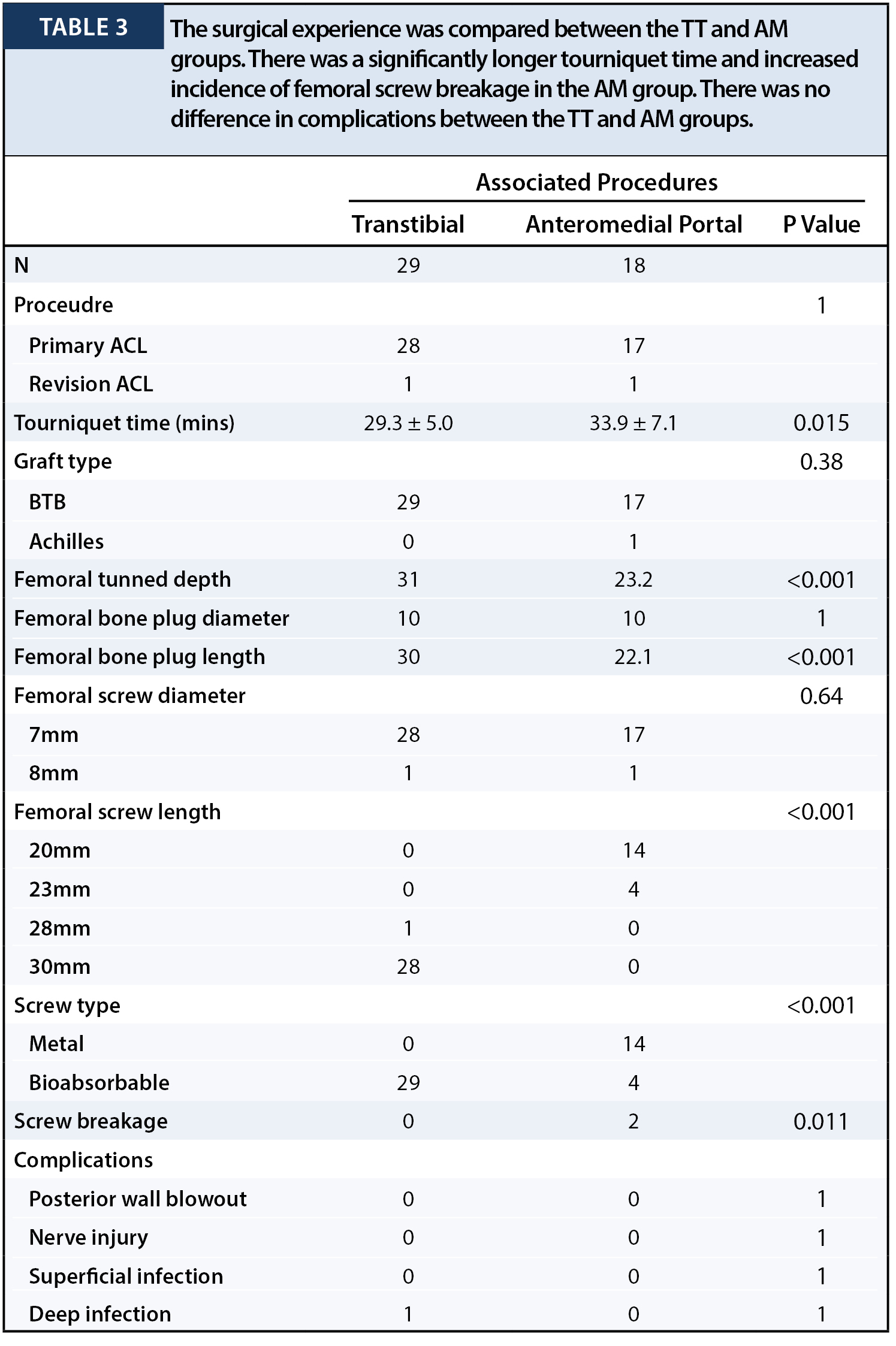Select the Posterior wall blowout label
The width and height of the screenshot is (896, 1346).
coord(138,1199)
